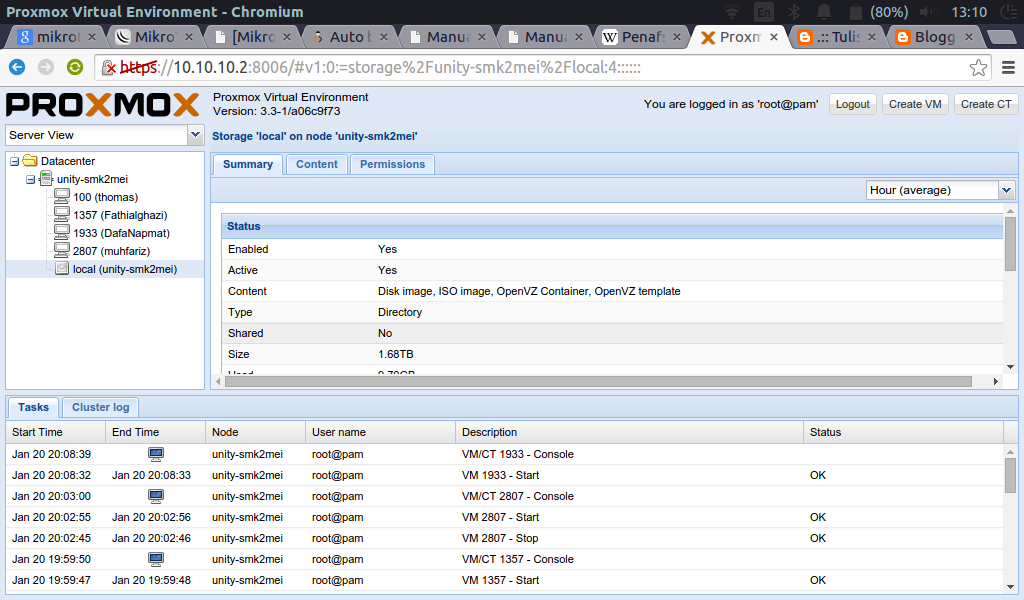This screenshot has height=600, width=1024.
Task: Select 1357 (Fathialghazi) in the tree
Action: coord(120,215)
